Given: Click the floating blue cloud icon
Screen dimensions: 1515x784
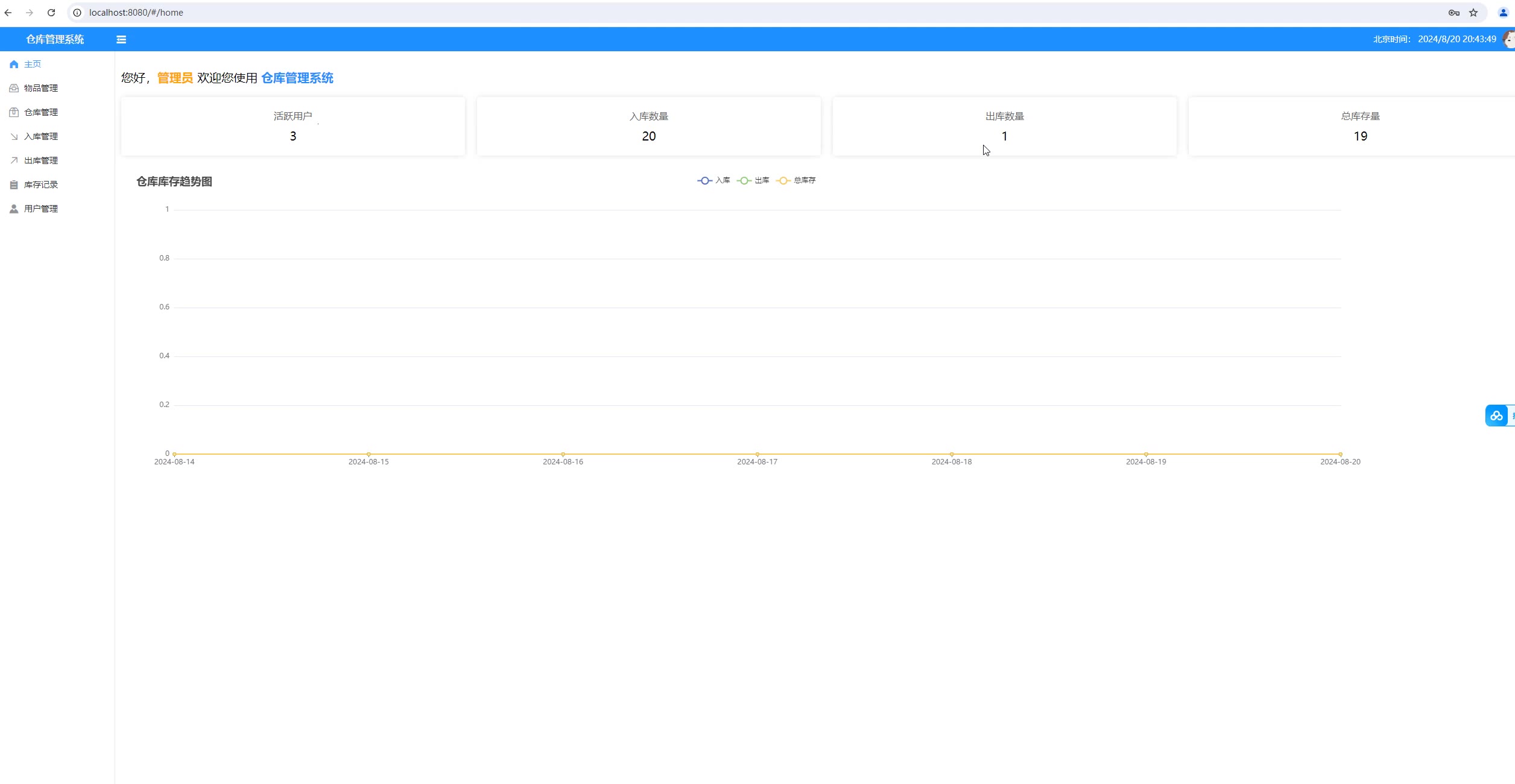Looking at the screenshot, I should pyautogui.click(x=1496, y=416).
